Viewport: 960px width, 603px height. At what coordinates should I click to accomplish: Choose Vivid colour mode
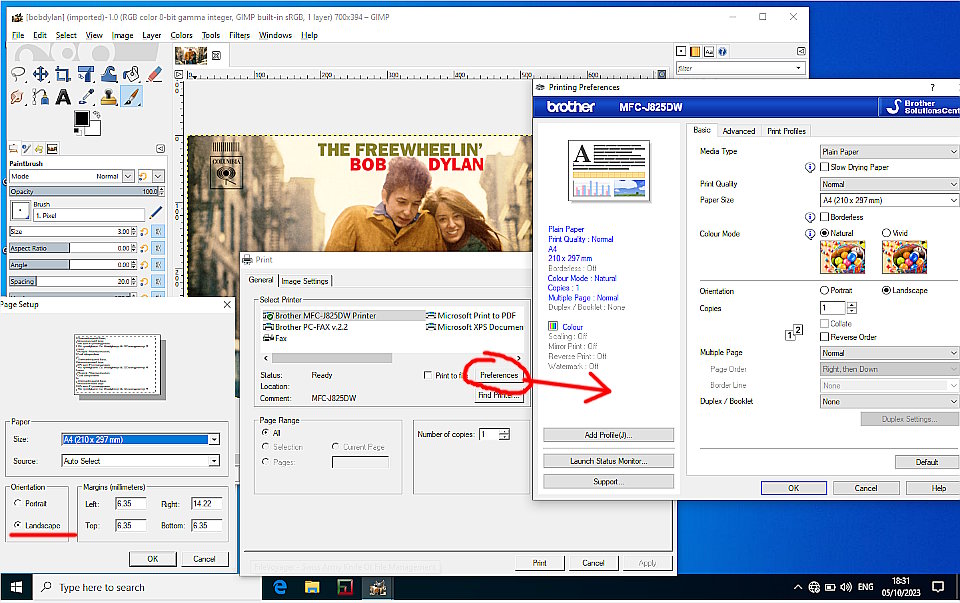(x=887, y=233)
